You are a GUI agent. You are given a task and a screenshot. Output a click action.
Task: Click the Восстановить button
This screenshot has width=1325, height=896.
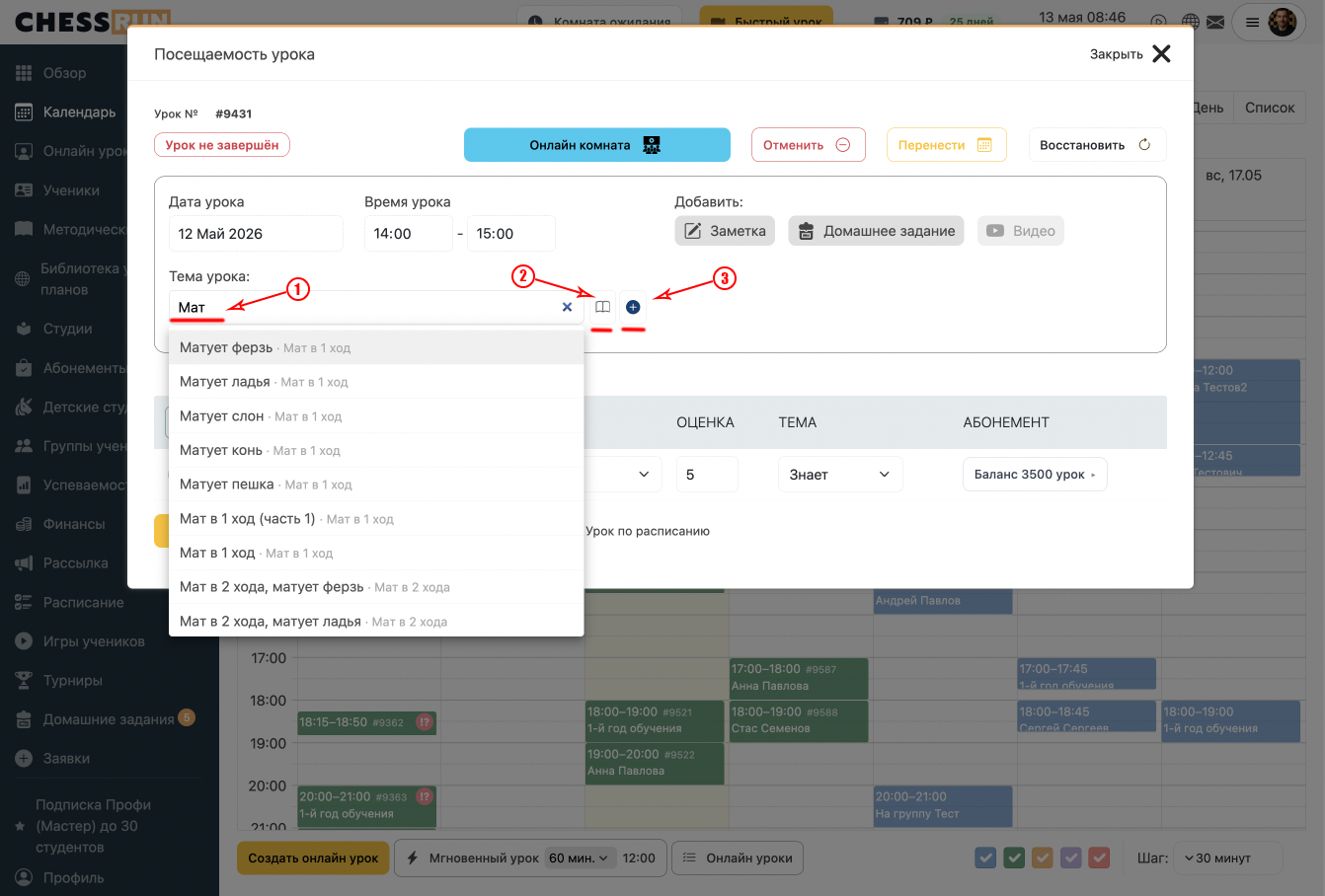pos(1097,145)
